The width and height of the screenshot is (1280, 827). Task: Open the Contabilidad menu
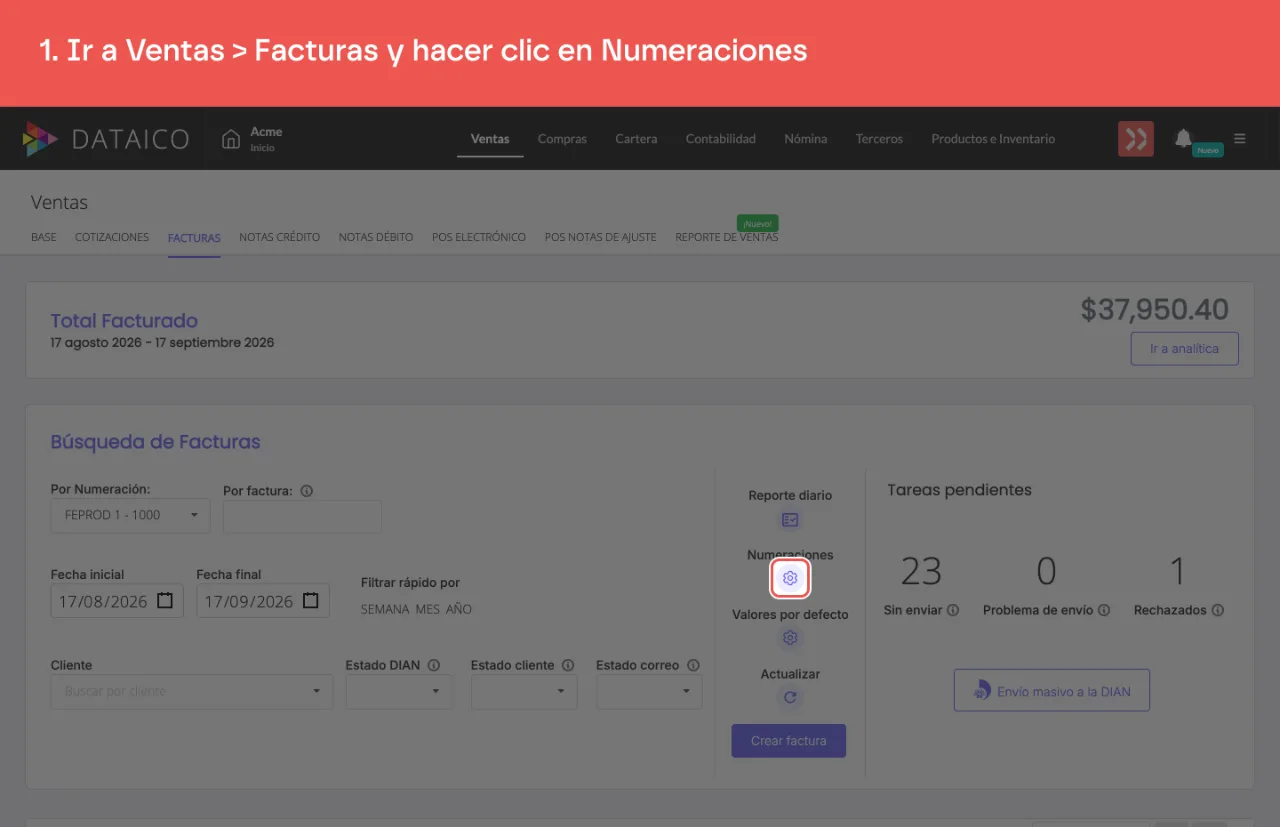[720, 139]
